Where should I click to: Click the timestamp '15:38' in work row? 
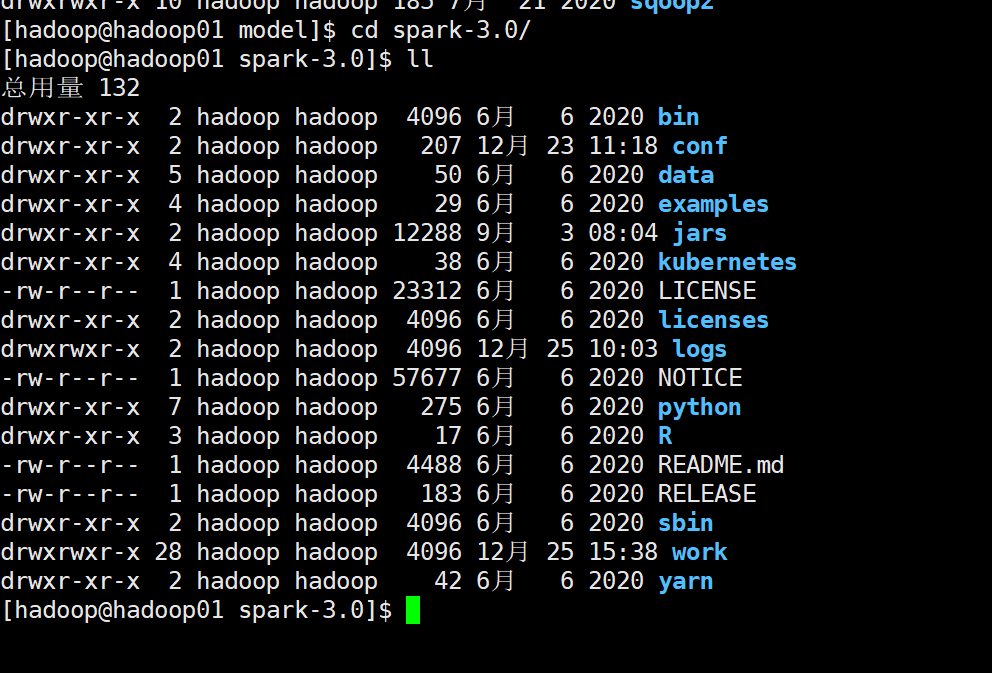[623, 553]
